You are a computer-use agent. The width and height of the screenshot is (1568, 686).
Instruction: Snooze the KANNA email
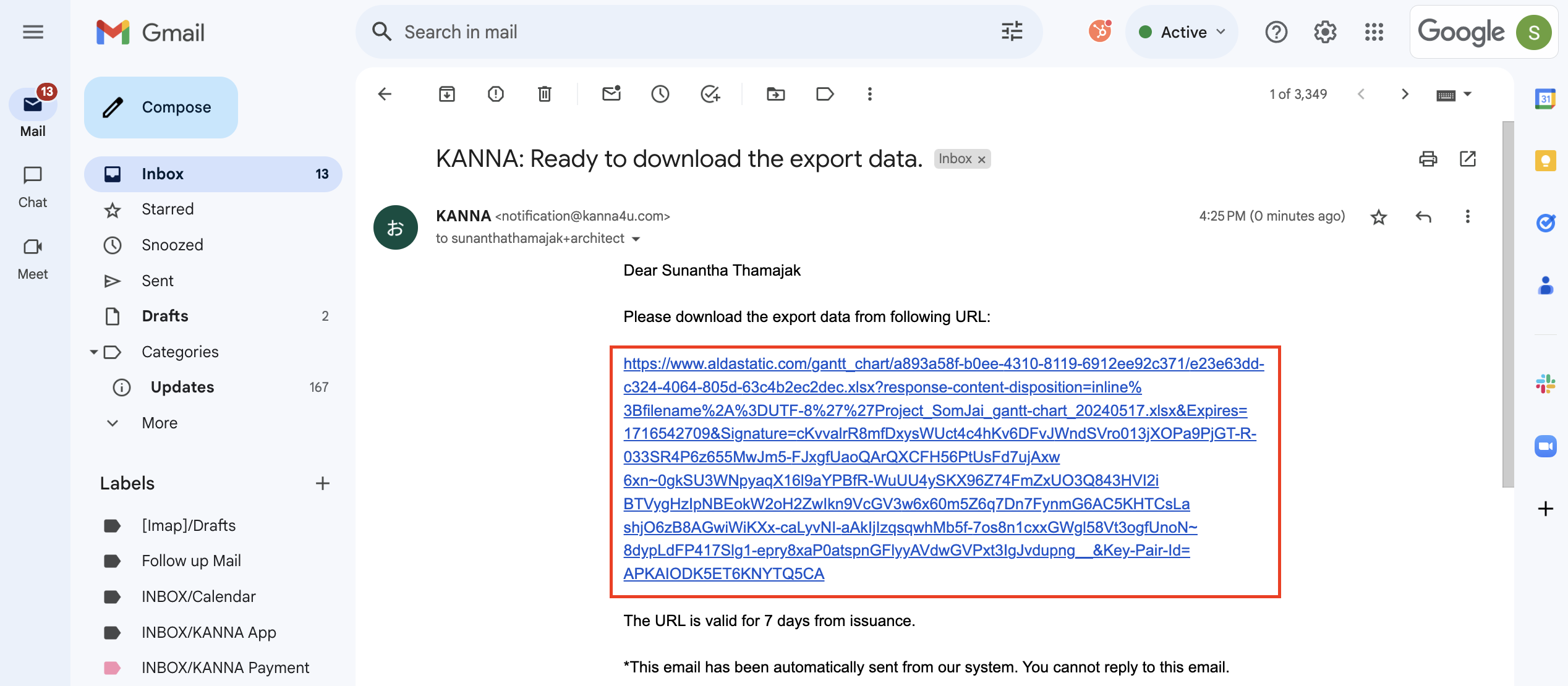click(x=659, y=94)
